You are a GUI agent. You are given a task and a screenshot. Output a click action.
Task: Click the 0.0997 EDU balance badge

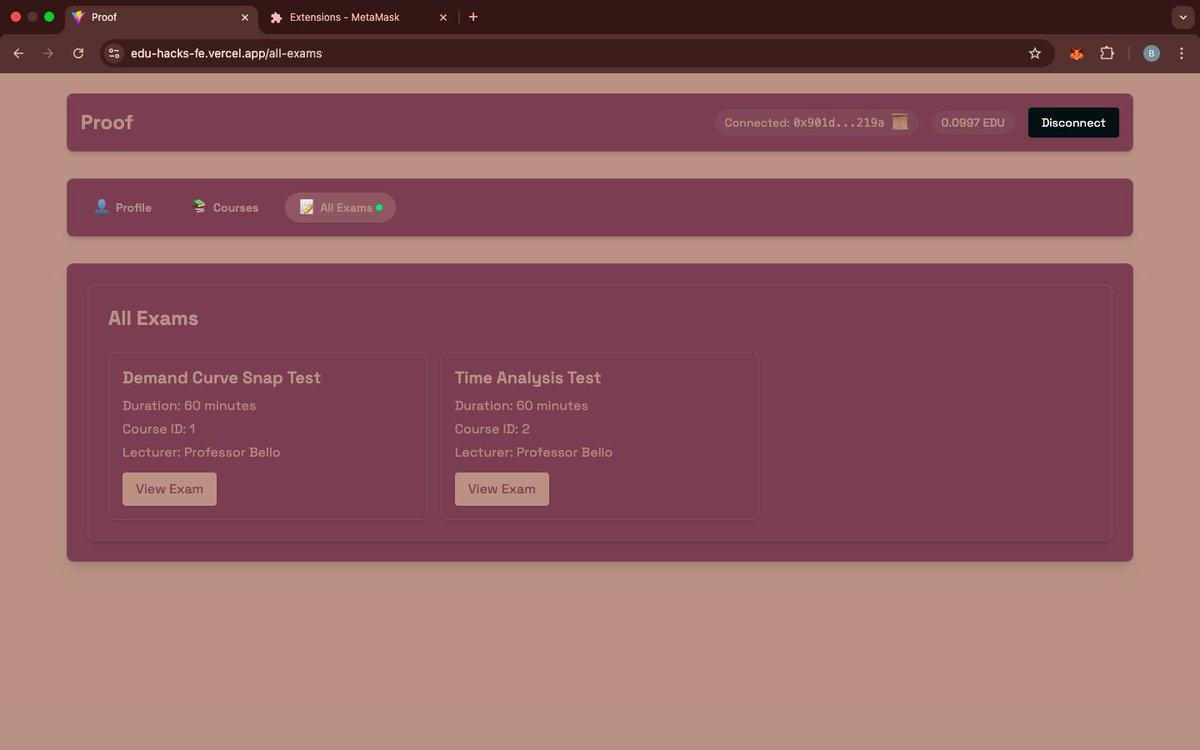point(973,123)
